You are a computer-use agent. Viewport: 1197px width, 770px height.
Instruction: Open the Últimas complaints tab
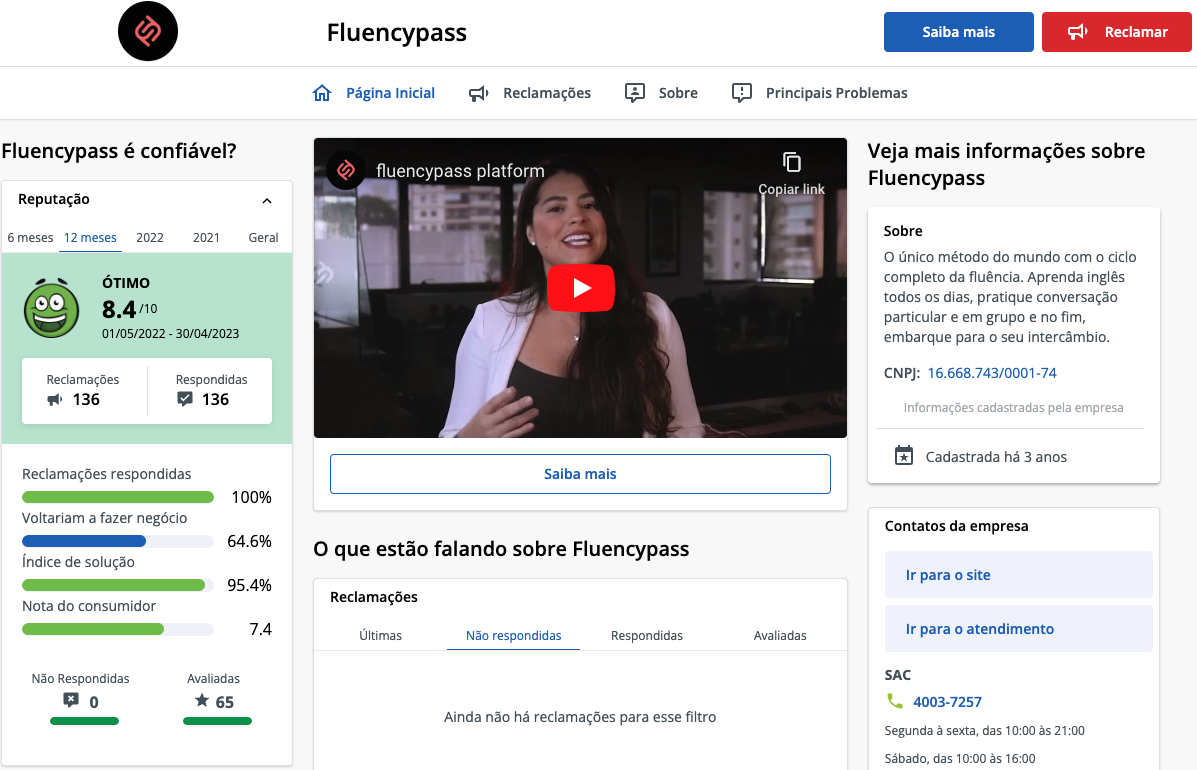[x=380, y=635]
